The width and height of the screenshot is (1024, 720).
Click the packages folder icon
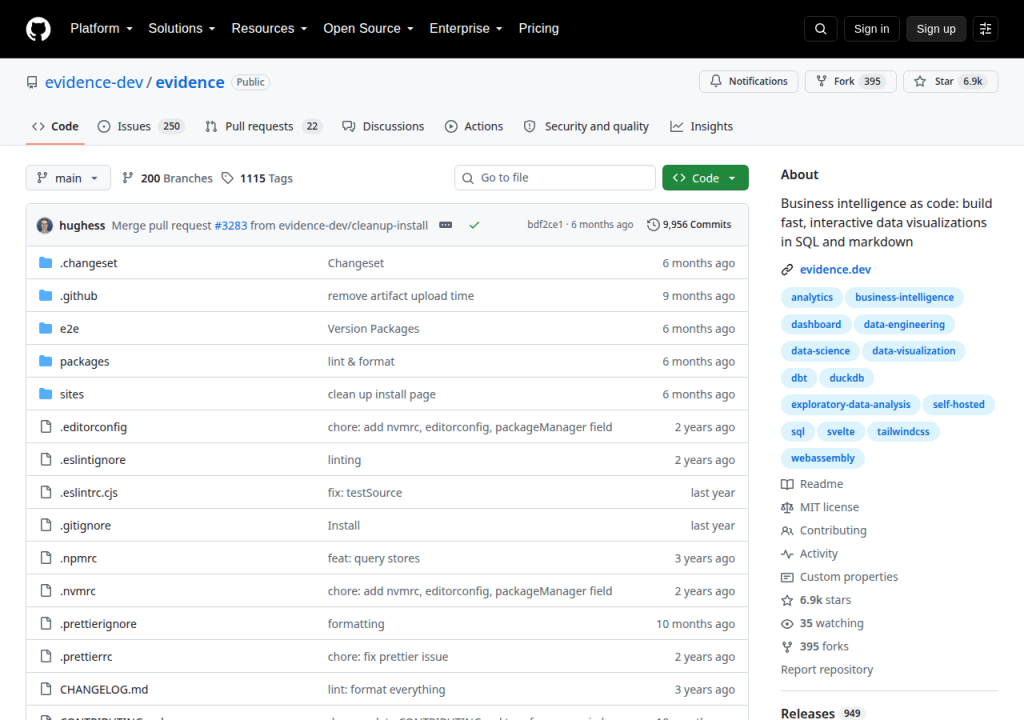[45, 361]
